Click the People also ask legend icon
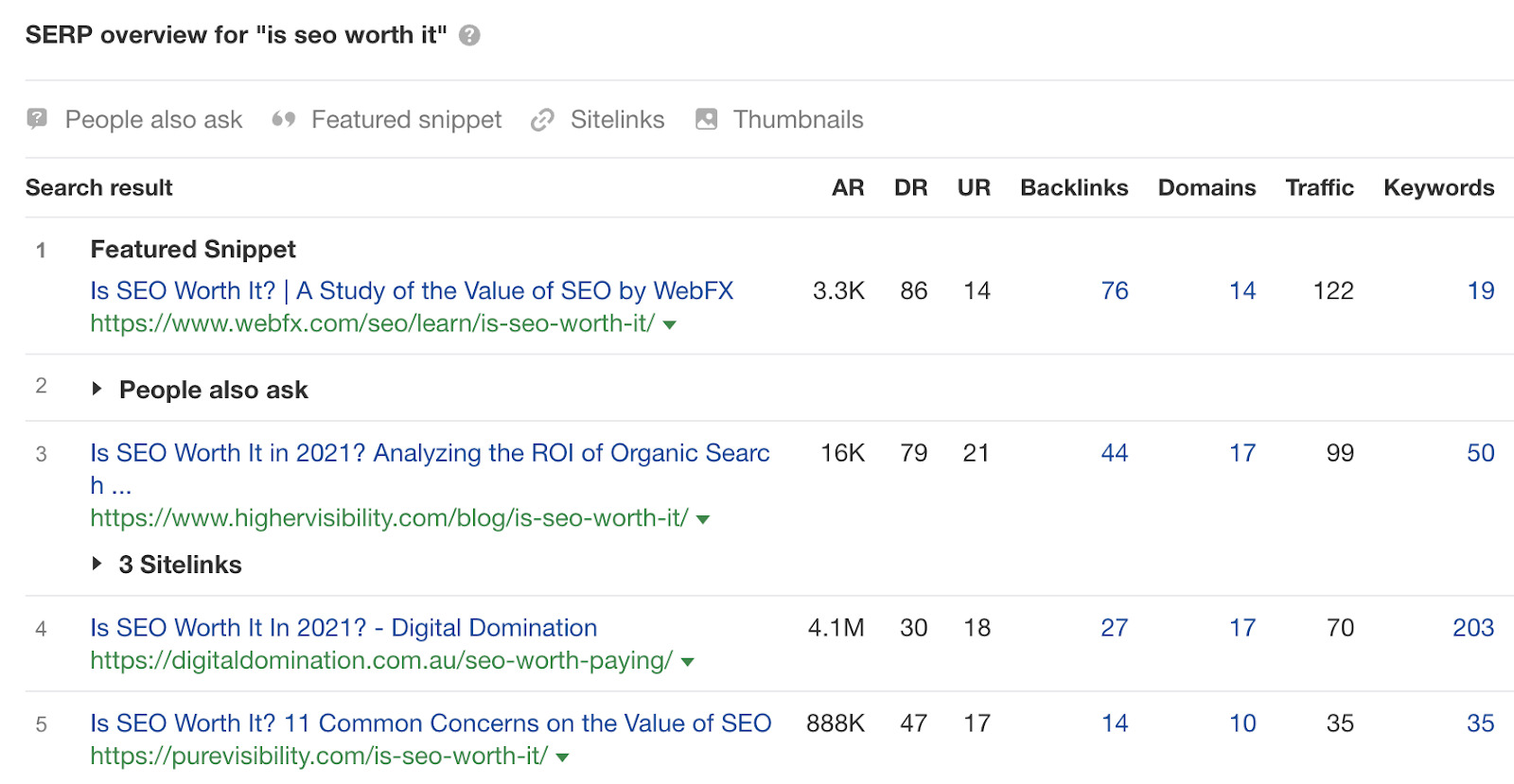The height and width of the screenshot is (784, 1514). (x=35, y=119)
